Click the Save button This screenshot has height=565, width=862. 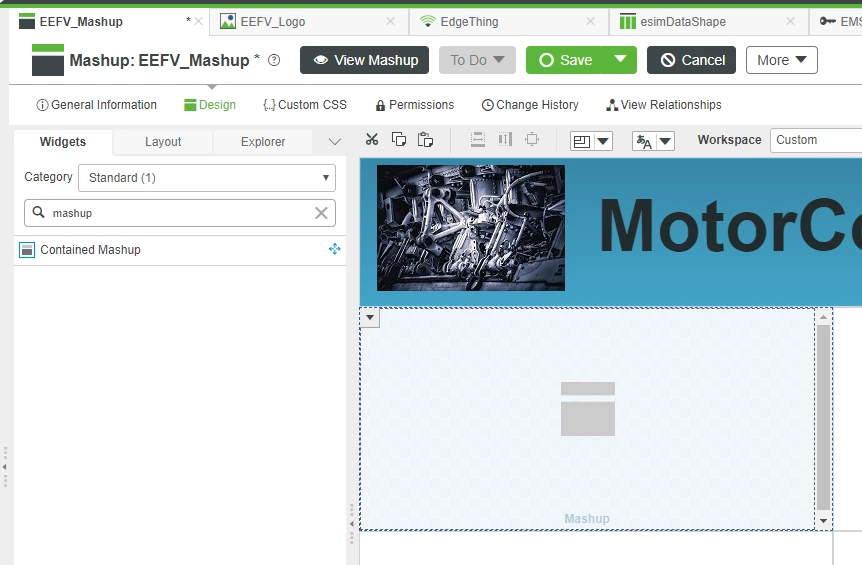tap(563, 60)
